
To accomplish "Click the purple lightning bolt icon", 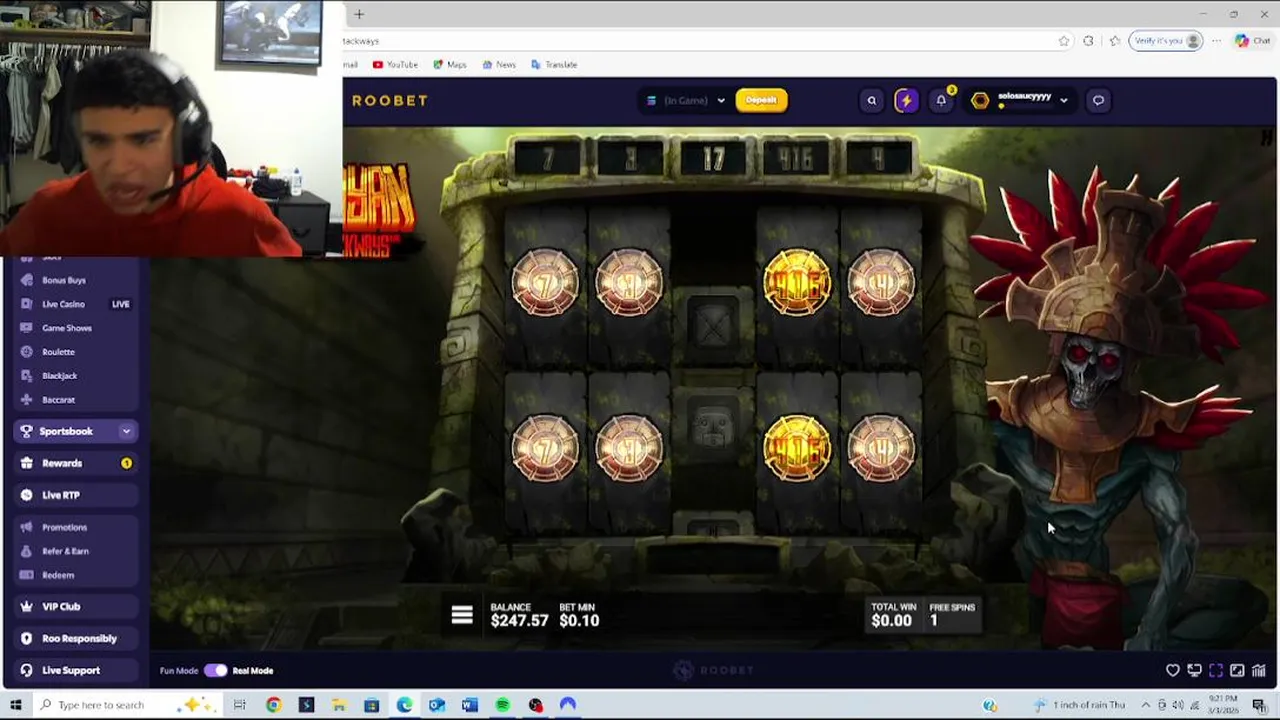I will point(906,100).
